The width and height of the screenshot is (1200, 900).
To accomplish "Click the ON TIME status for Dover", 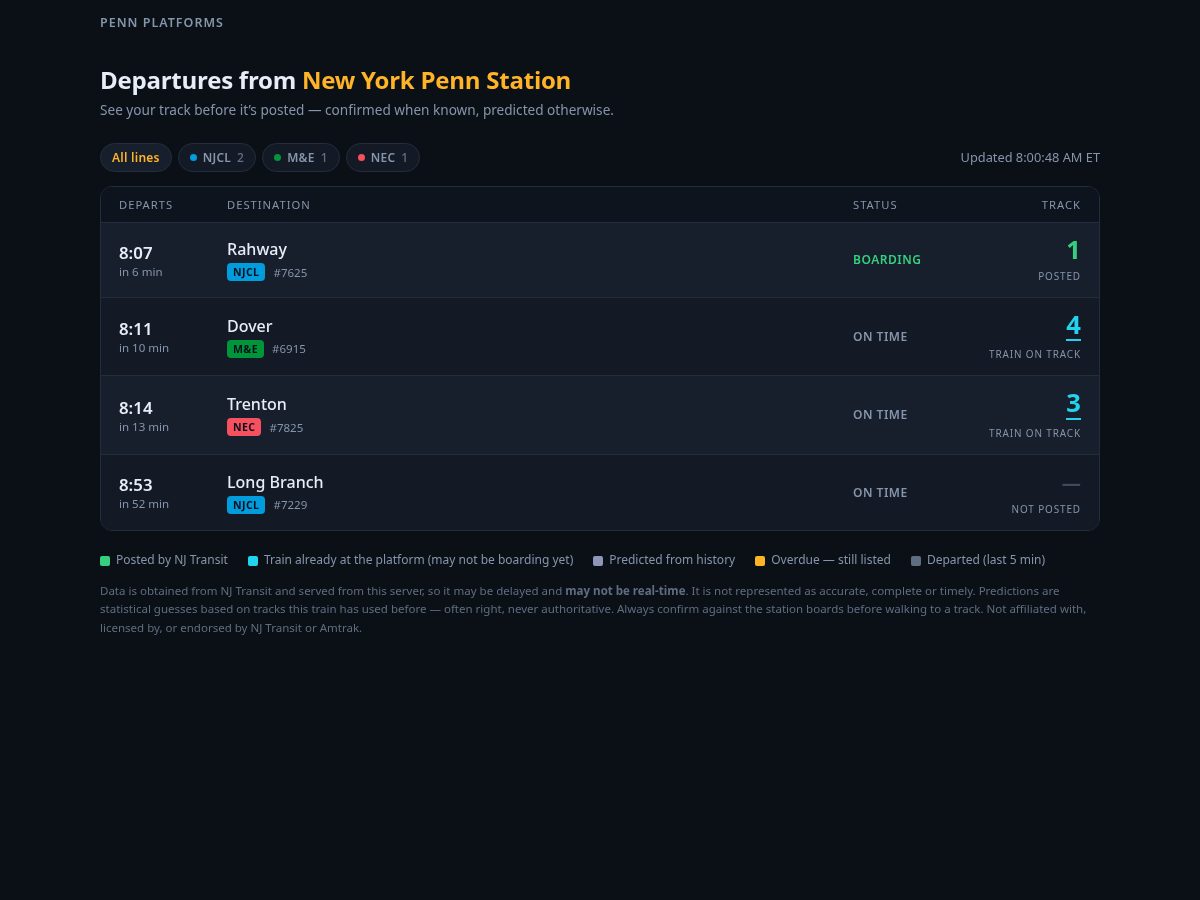I will coord(880,337).
